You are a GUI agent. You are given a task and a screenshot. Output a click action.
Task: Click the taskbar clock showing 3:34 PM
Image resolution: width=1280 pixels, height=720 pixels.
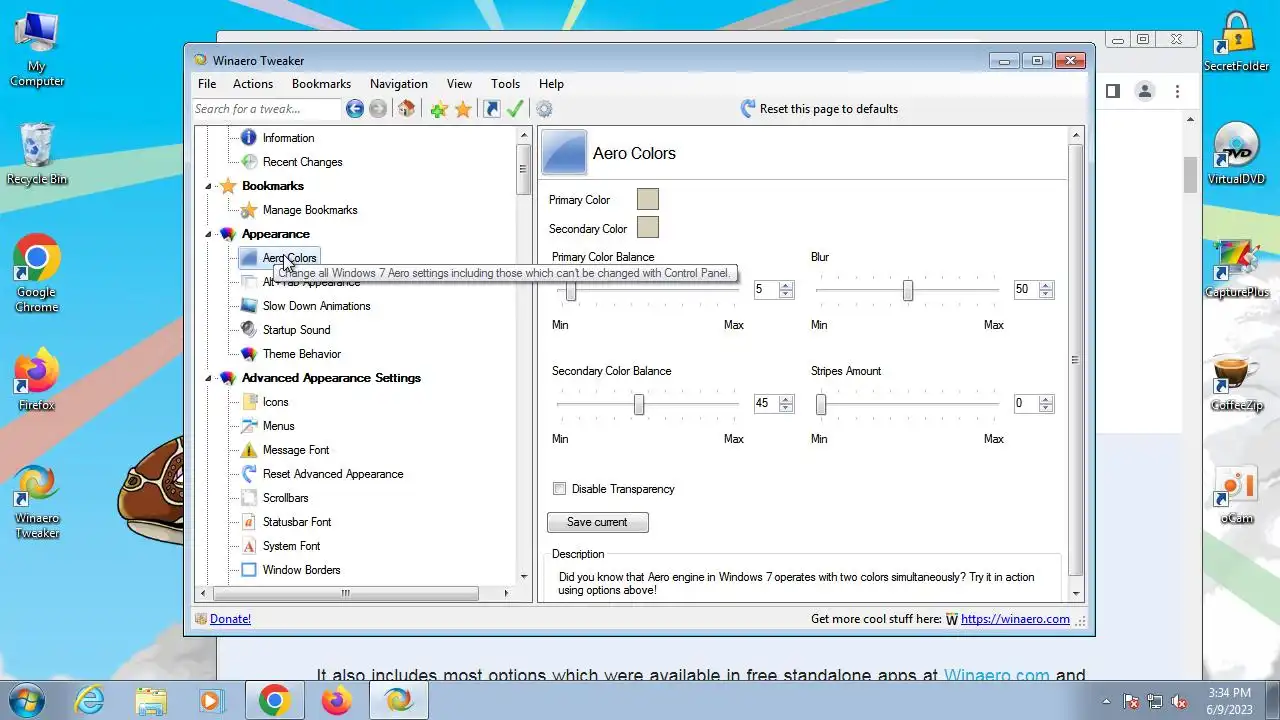[1228, 693]
